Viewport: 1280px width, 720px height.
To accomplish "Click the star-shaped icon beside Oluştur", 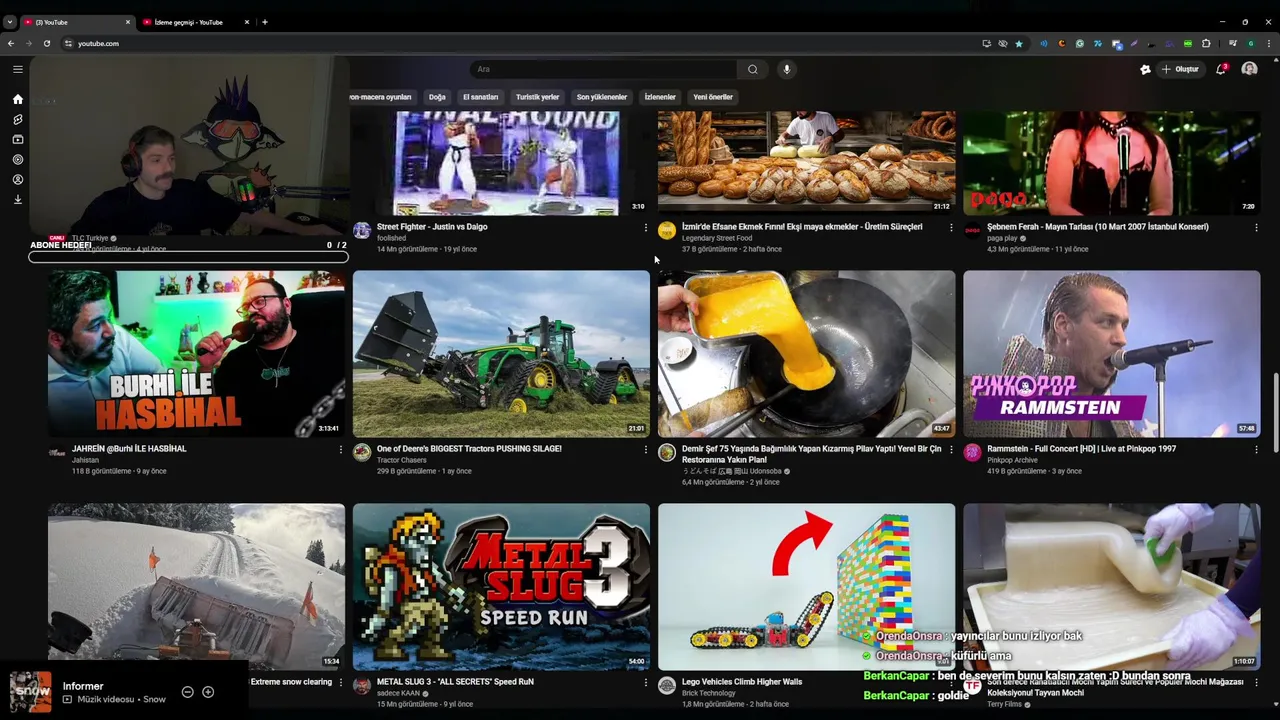I will click(1145, 69).
